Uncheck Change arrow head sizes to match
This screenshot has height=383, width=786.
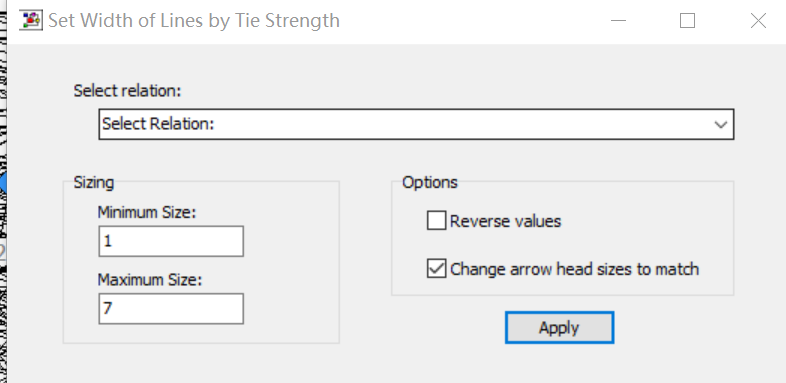pos(436,269)
